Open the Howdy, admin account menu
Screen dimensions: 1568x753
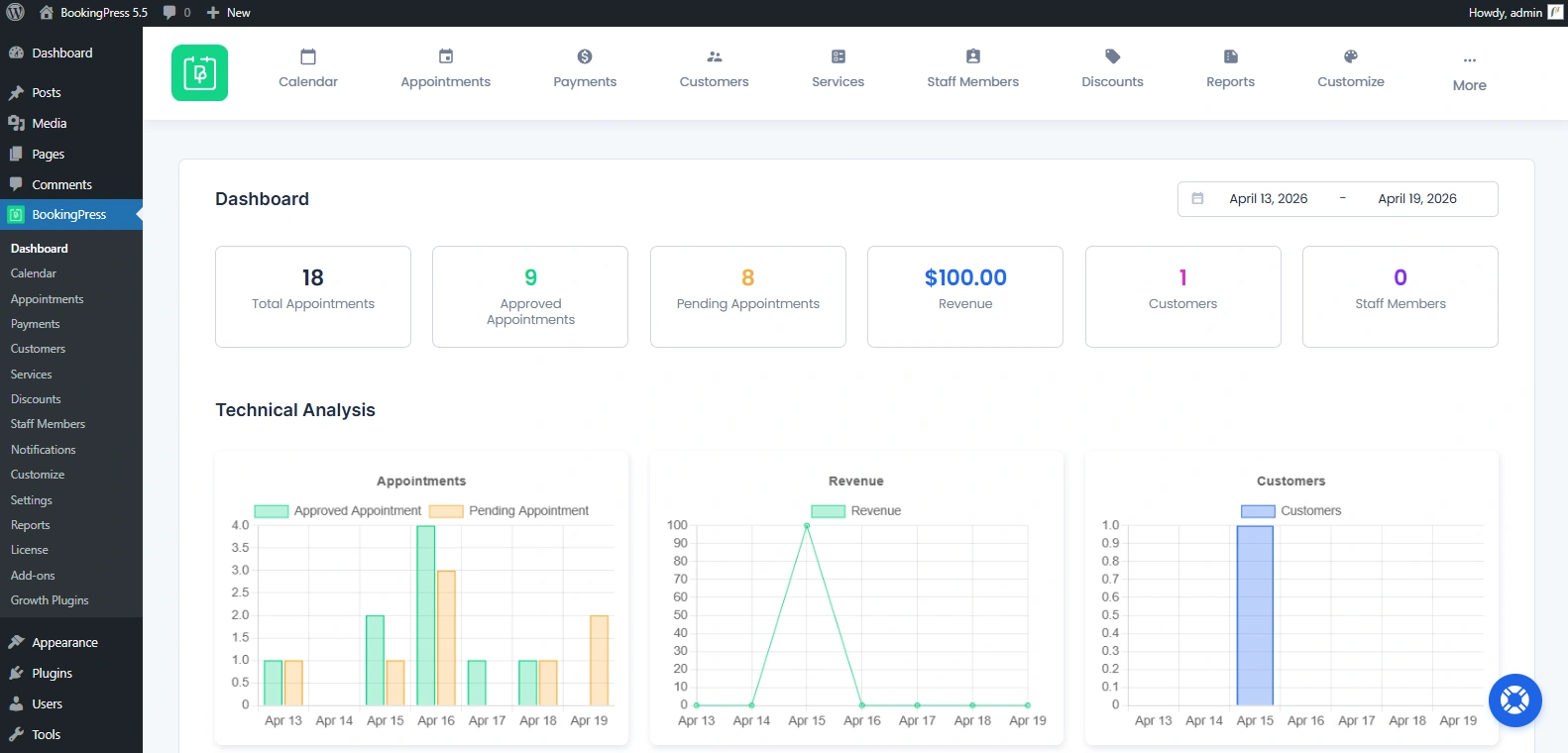[1515, 13]
